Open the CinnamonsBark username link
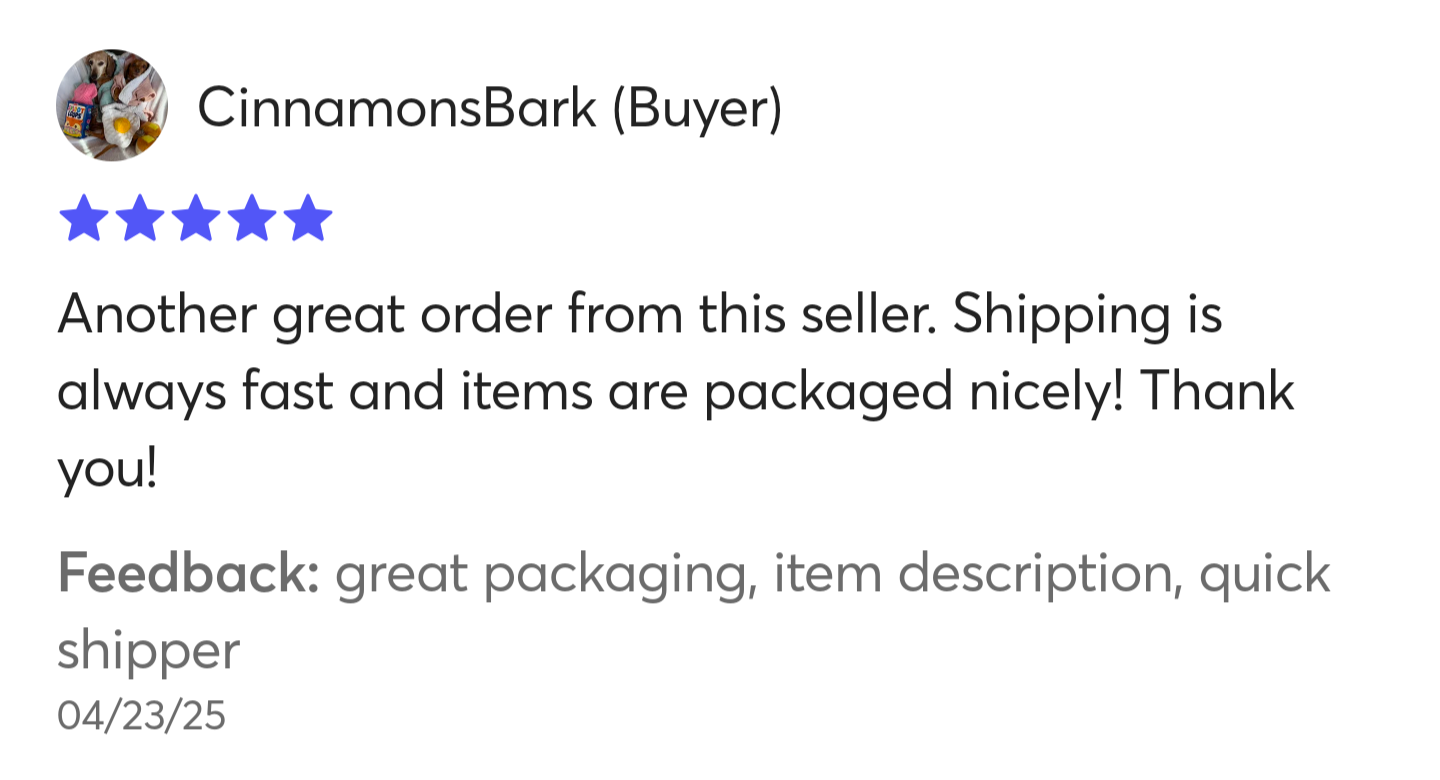The height and width of the screenshot is (780, 1440). [397, 107]
